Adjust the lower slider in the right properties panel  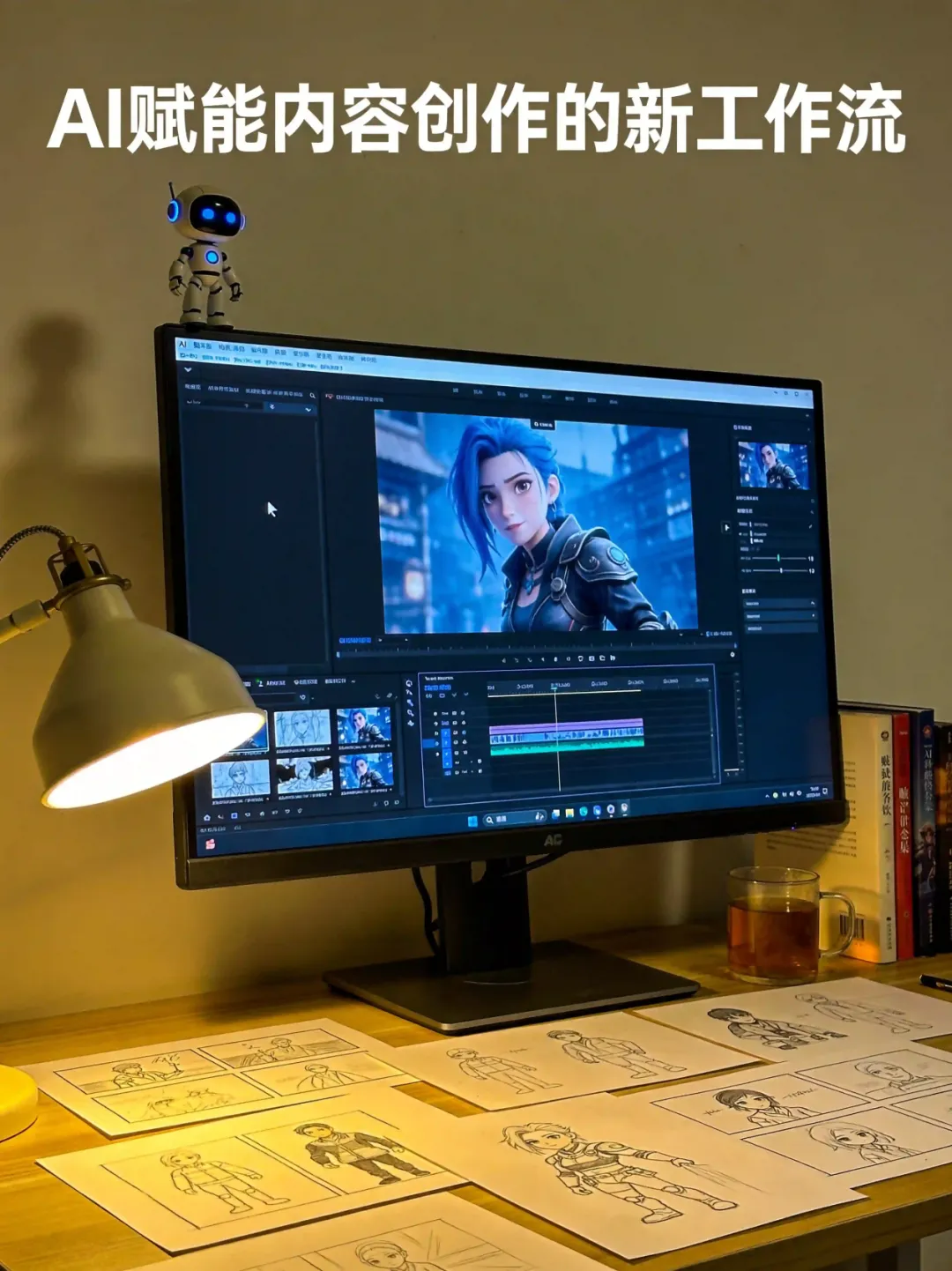[779, 570]
